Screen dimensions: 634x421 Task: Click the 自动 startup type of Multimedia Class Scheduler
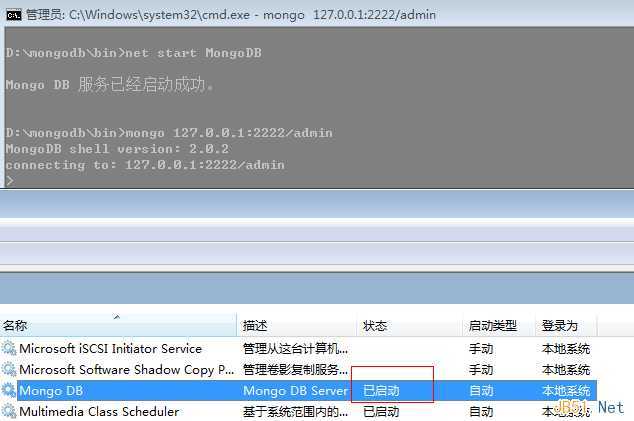[481, 412]
